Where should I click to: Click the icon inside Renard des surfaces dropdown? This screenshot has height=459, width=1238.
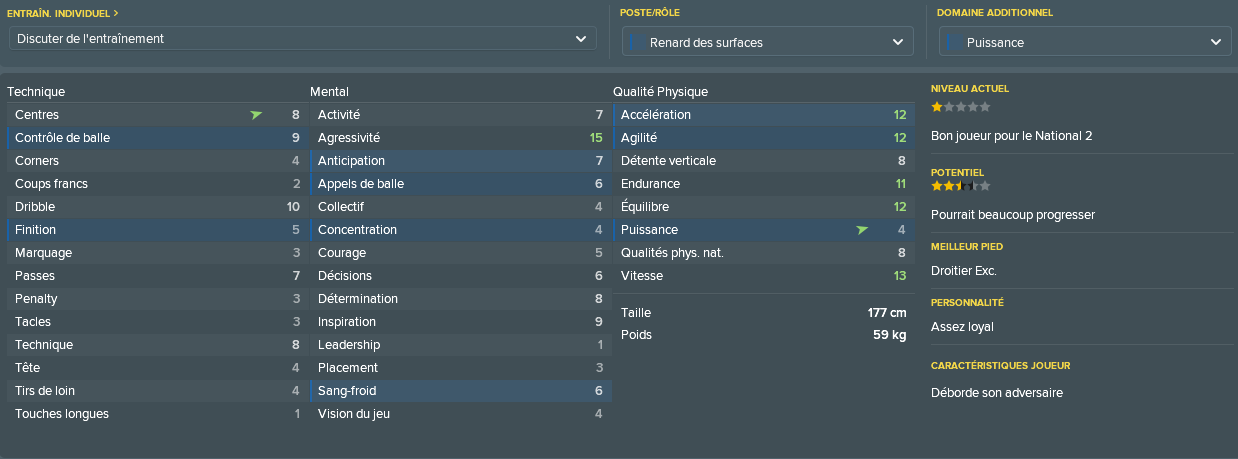(x=636, y=42)
